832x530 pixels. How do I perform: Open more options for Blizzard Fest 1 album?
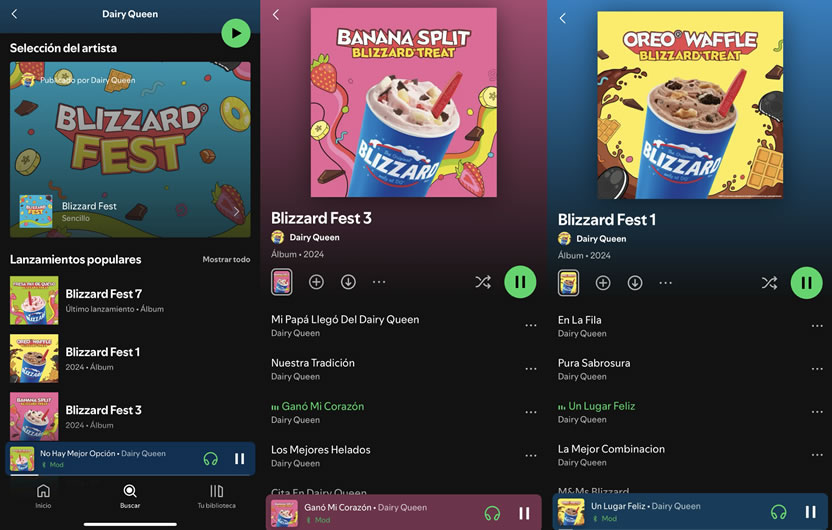pos(665,283)
